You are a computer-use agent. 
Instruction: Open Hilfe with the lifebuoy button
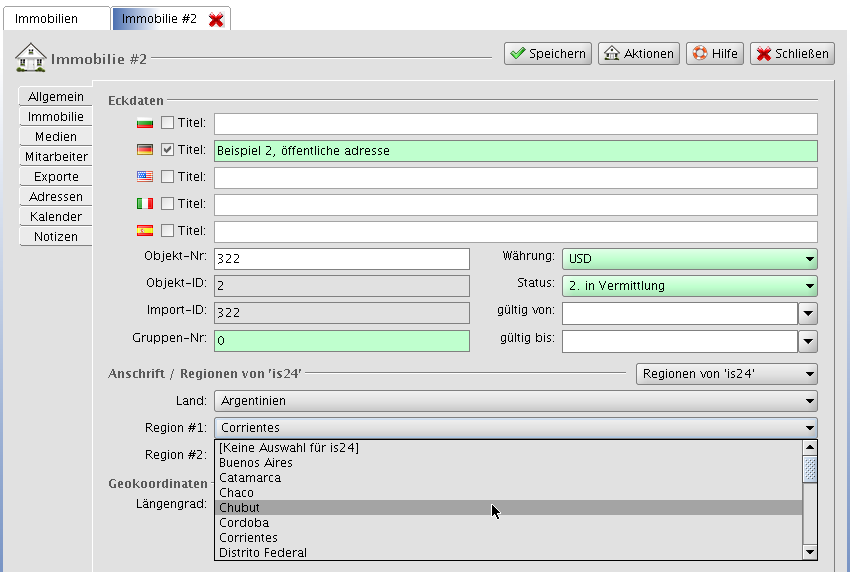click(715, 54)
